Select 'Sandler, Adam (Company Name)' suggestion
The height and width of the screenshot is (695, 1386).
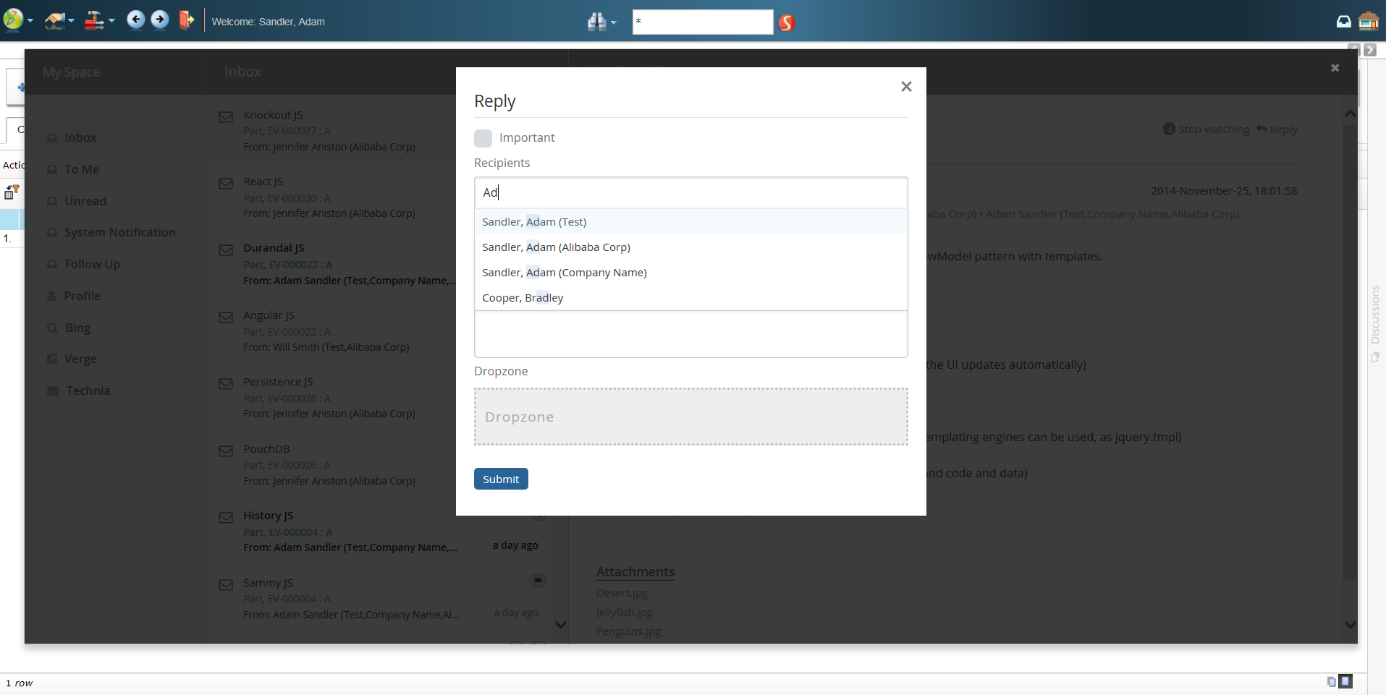[564, 272]
